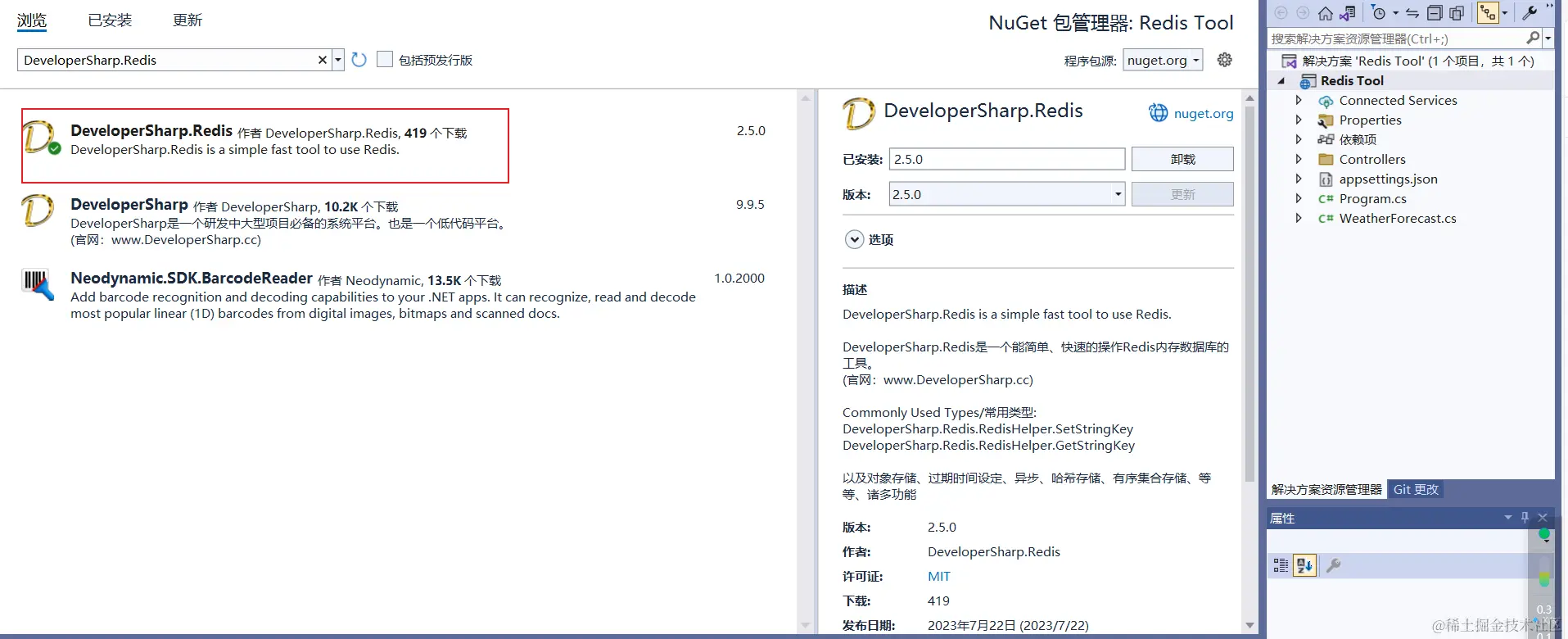Viewport: 1568px width, 639px height.
Task: Click Sync with Active Document arrows
Action: coord(1412,13)
